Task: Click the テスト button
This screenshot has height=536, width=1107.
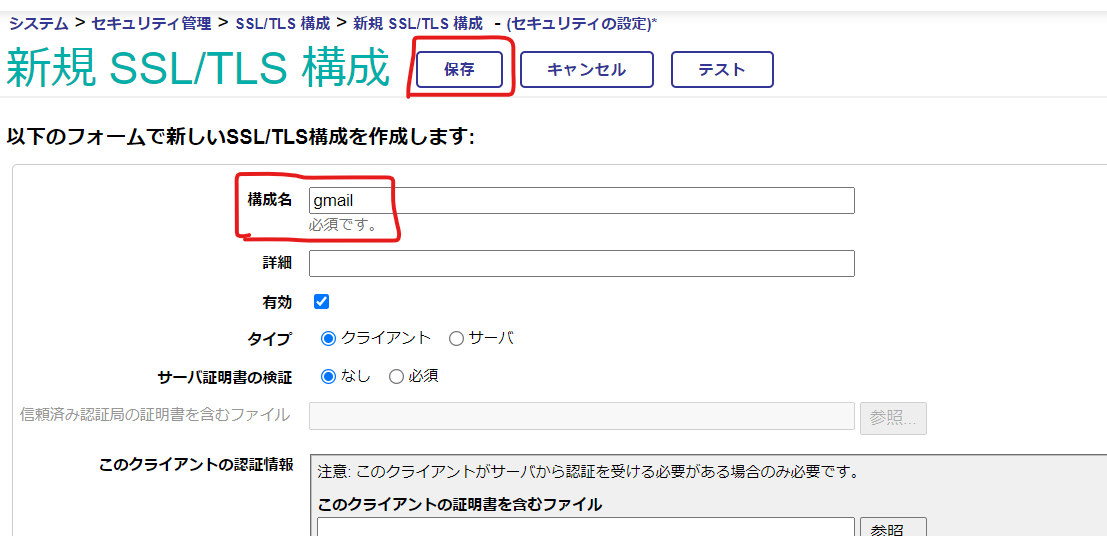Action: point(721,70)
